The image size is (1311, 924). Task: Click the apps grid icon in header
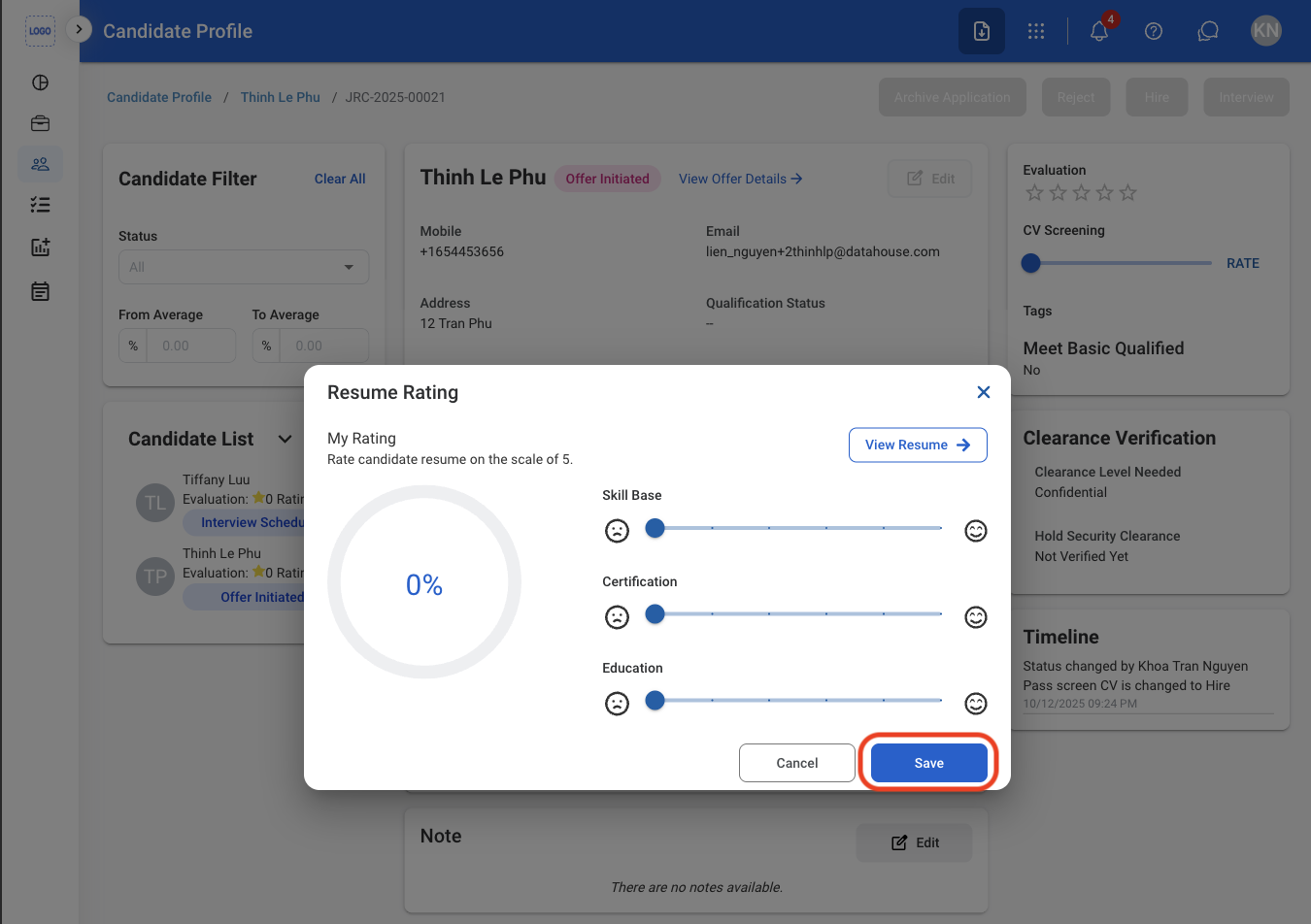click(x=1036, y=31)
